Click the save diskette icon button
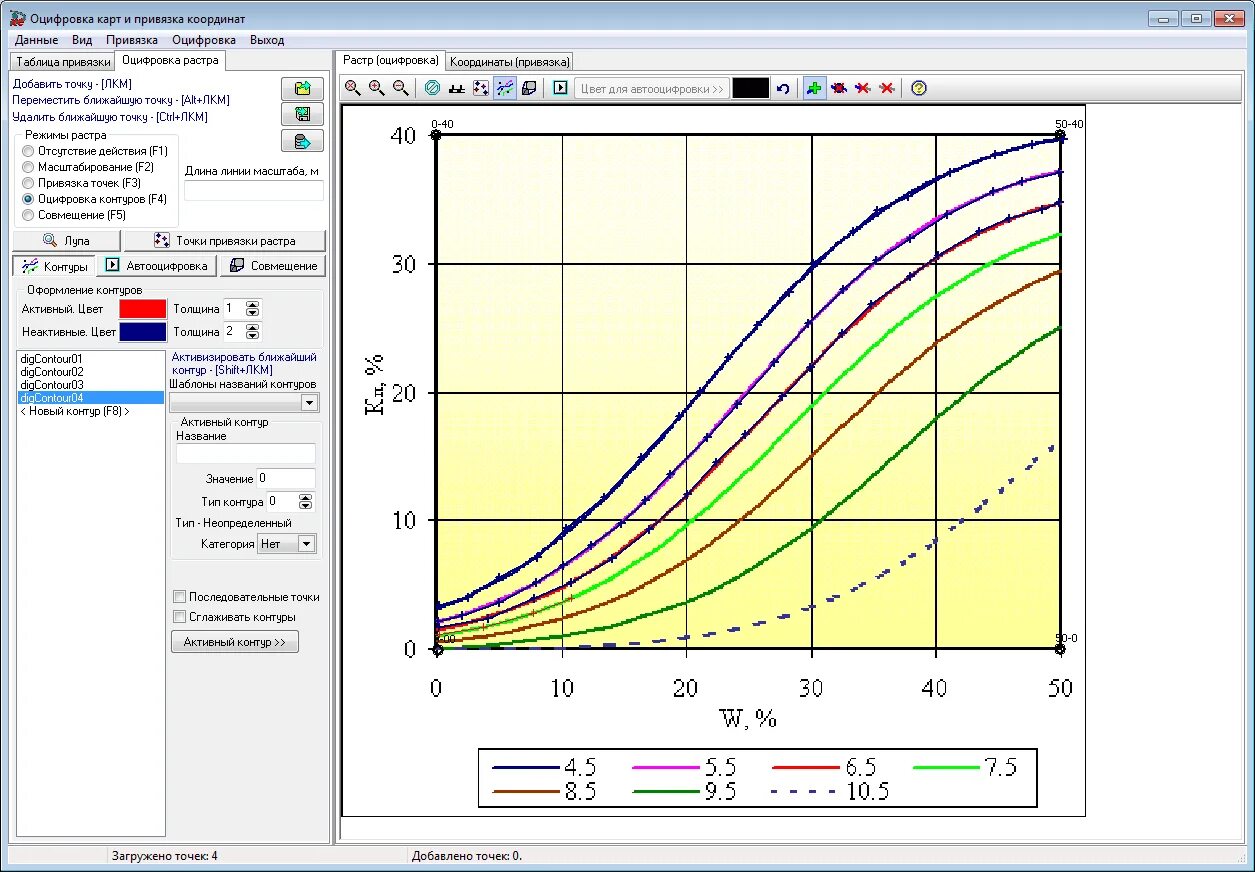The width and height of the screenshot is (1255, 872). (x=303, y=114)
